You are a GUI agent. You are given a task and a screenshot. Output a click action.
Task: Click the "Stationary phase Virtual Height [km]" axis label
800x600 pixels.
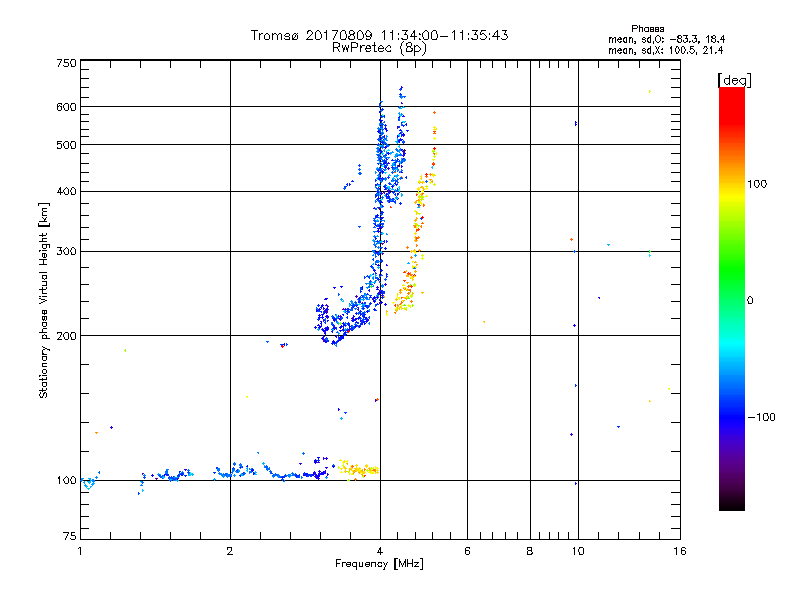44,300
